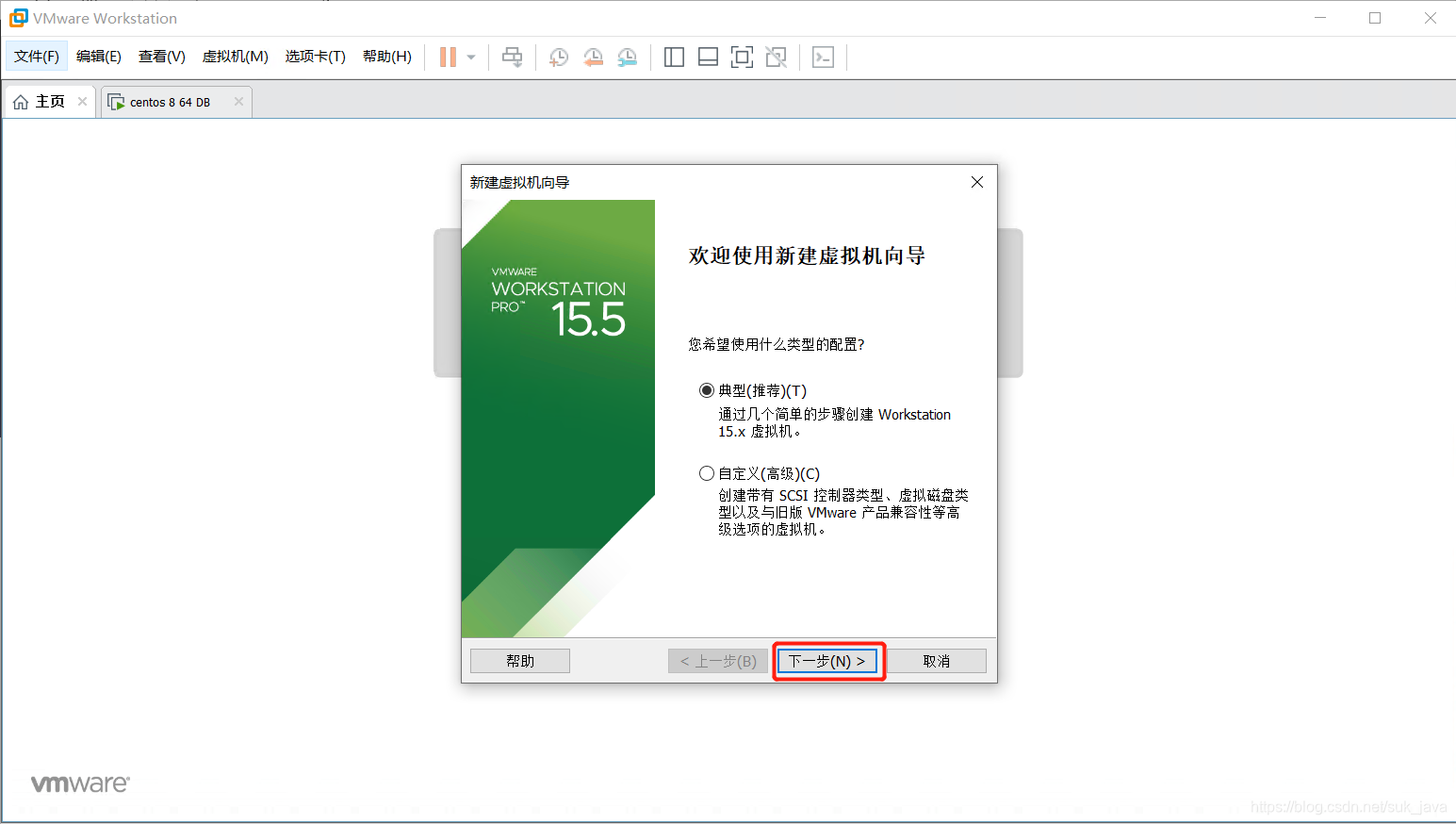Click the VM icon on centos tab

tap(116, 102)
